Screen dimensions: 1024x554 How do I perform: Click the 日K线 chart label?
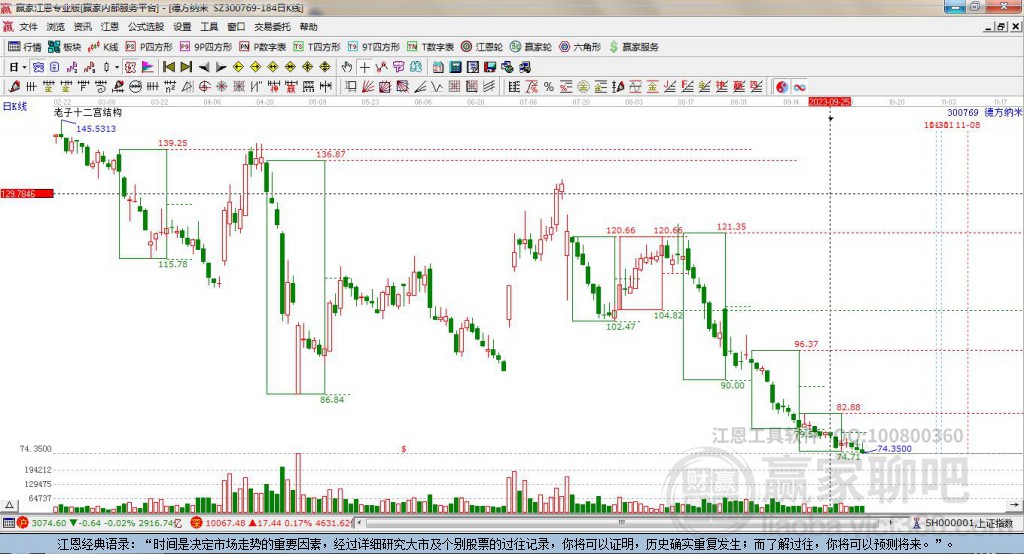tap(15, 106)
